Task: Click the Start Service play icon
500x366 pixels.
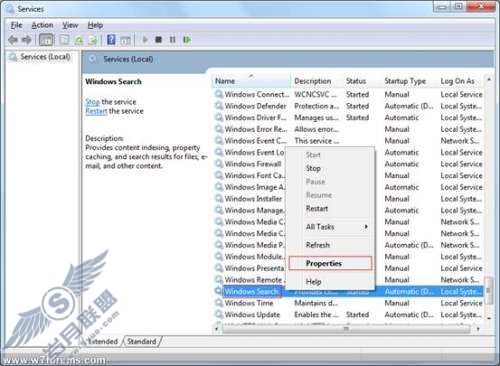Action: click(x=145, y=40)
